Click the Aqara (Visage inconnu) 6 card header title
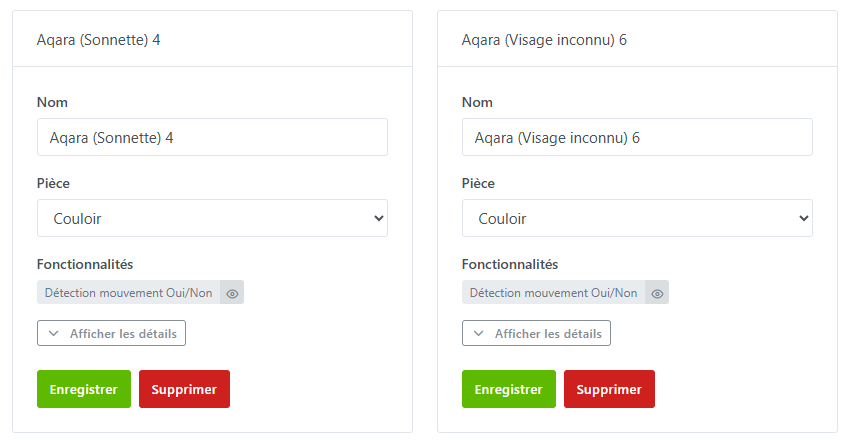845x441 pixels. [544, 40]
